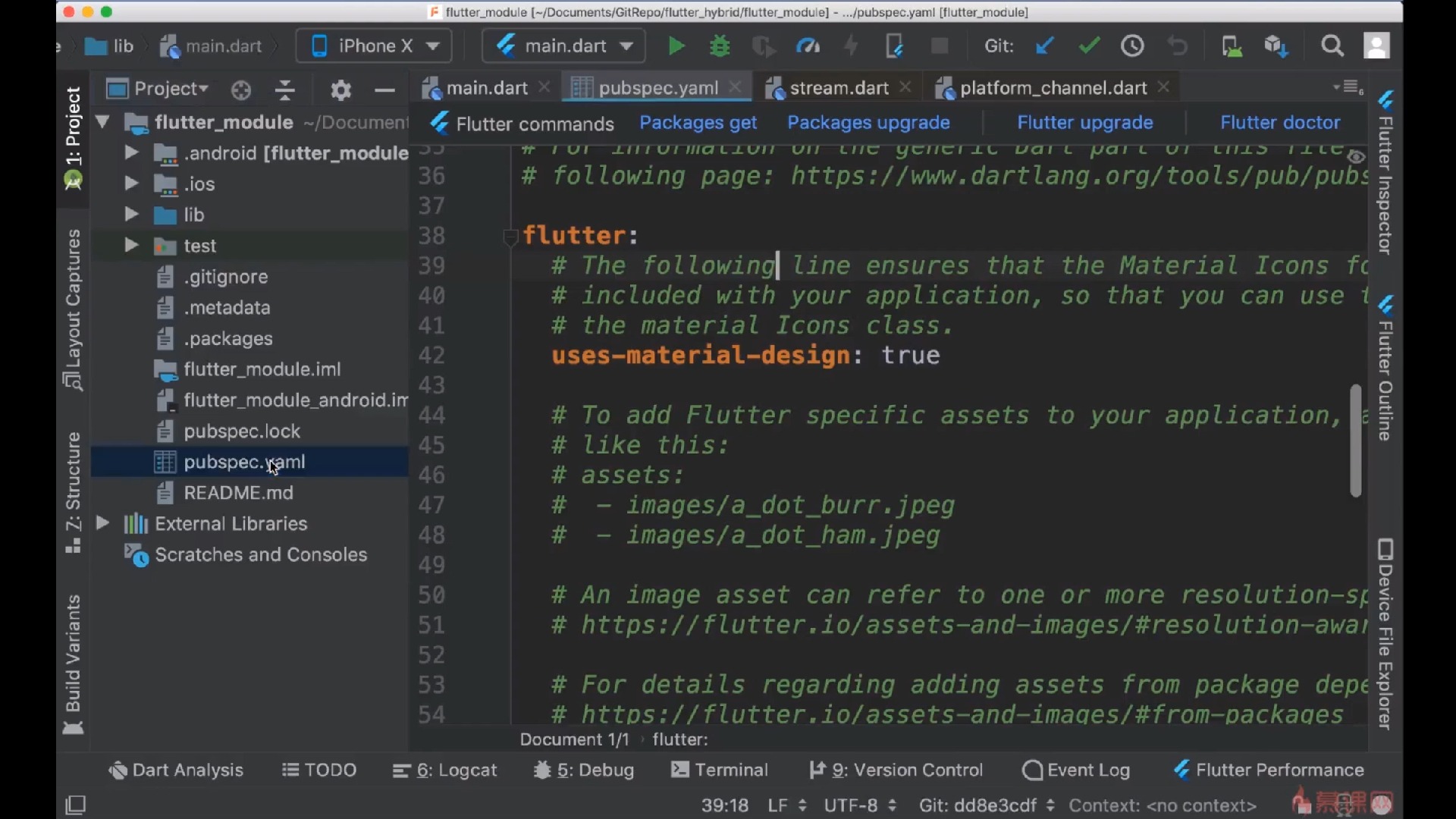The image size is (1456, 819).
Task: Switch to main.dart editor tab
Action: (x=486, y=88)
